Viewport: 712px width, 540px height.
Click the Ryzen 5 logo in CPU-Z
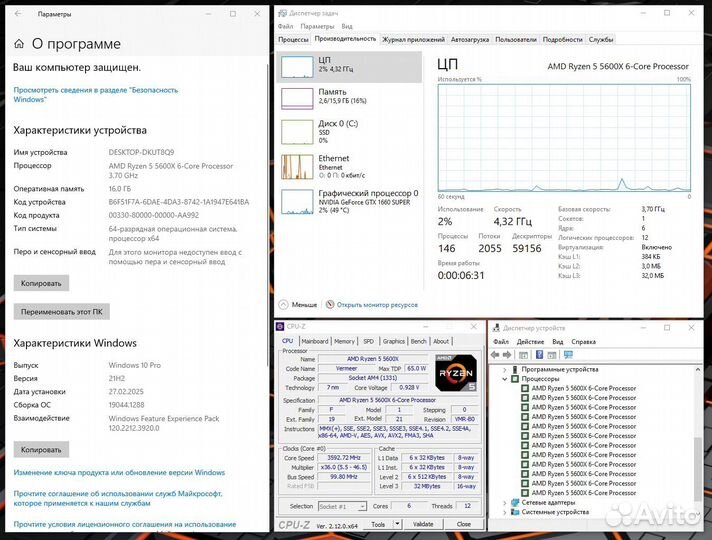(x=455, y=373)
